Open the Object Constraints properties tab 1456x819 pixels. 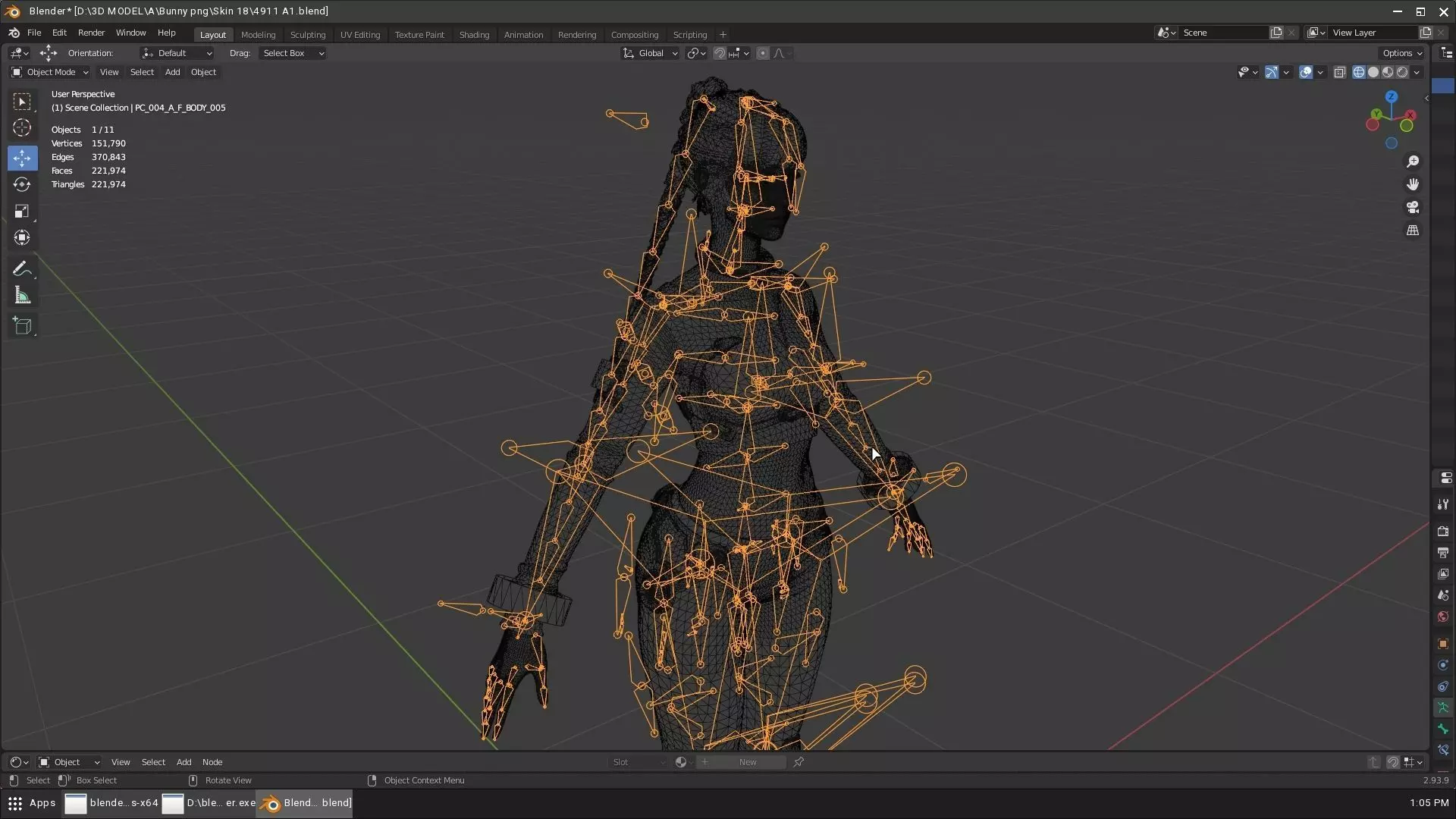1443,686
